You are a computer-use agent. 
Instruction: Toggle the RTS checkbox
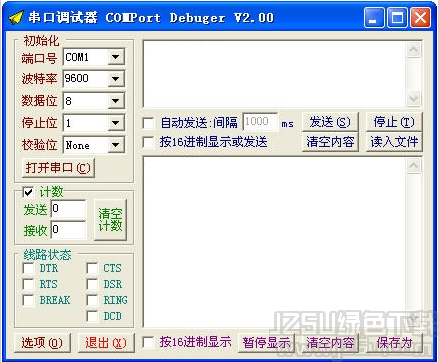pyautogui.click(x=28, y=284)
